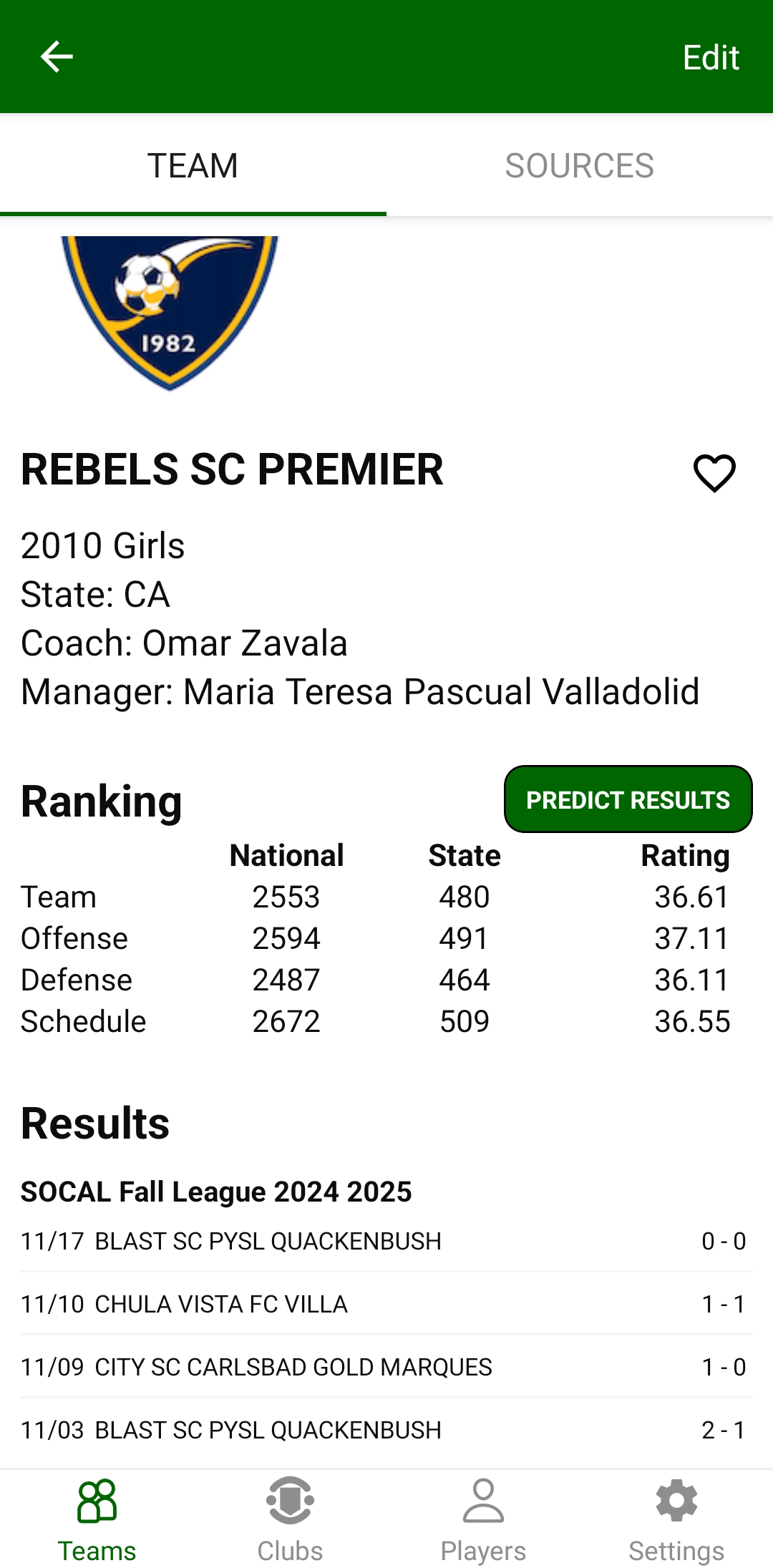Click the PREDICT RESULTS button
Screen dimensions: 773x1568
(628, 799)
